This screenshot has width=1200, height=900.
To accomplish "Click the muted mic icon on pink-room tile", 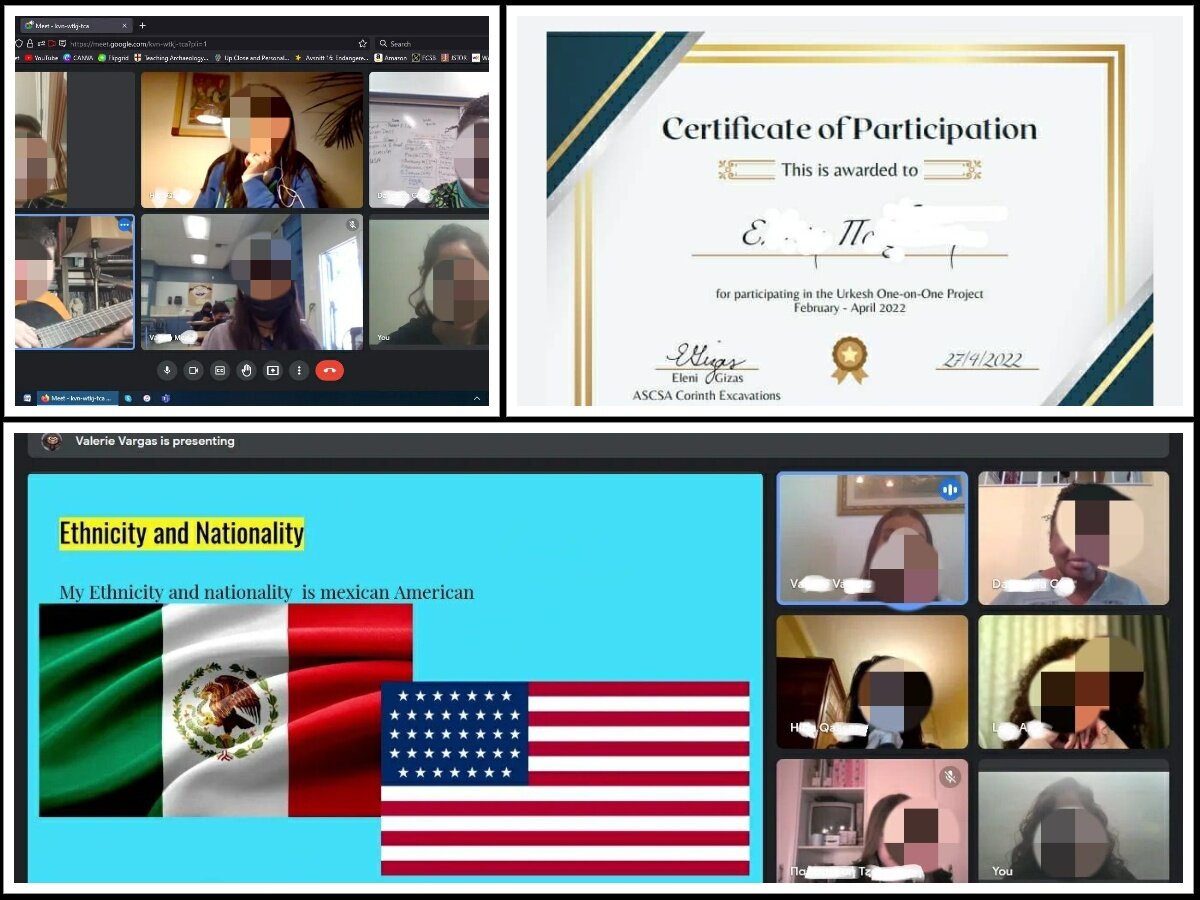I will (x=950, y=777).
